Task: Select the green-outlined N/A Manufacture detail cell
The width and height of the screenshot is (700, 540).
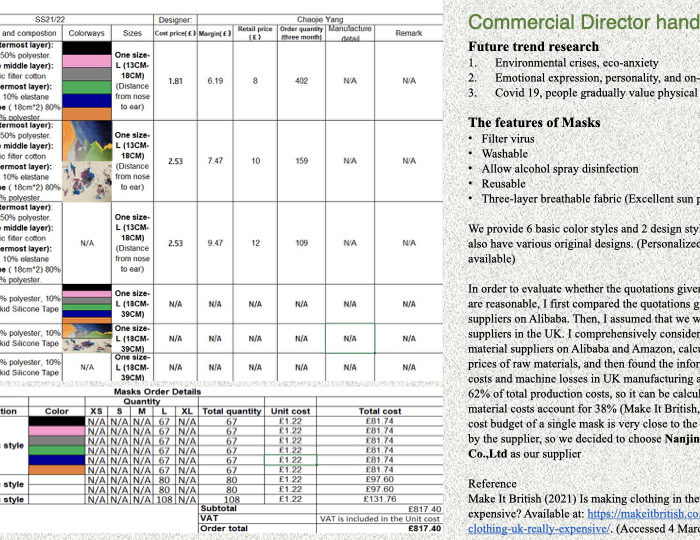Action: [350, 338]
